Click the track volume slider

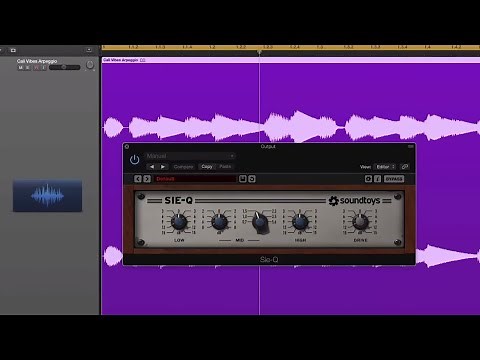coord(65,67)
